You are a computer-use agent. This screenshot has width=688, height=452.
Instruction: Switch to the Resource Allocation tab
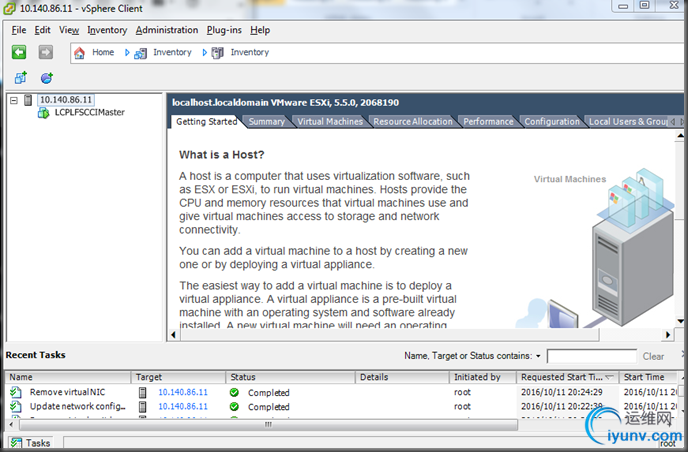click(x=413, y=122)
